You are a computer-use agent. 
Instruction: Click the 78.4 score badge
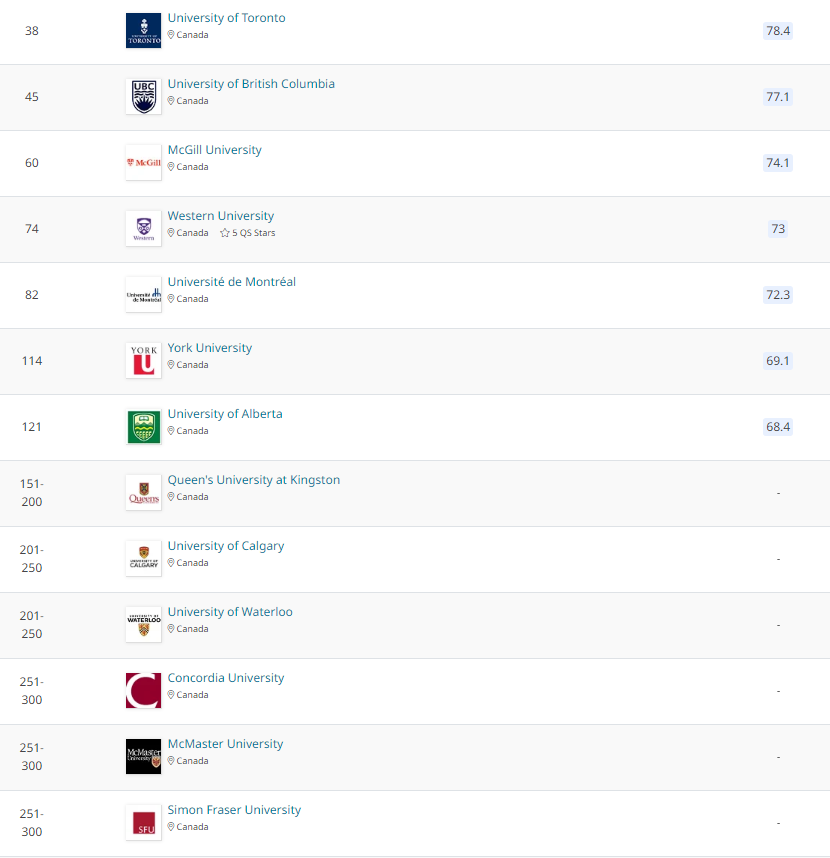[778, 31]
